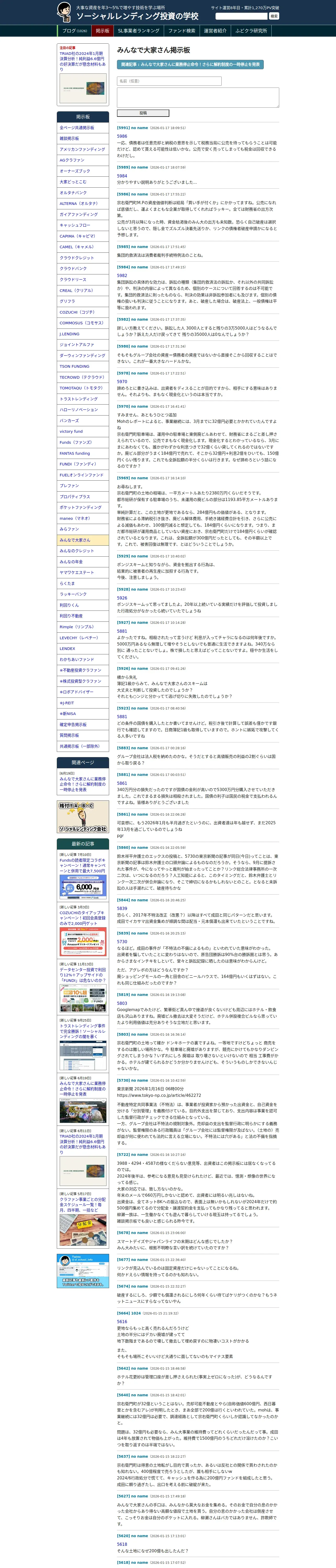Click the Twitter sl_school_info banner
The image size is (336, 1568).
click(83, 1270)
